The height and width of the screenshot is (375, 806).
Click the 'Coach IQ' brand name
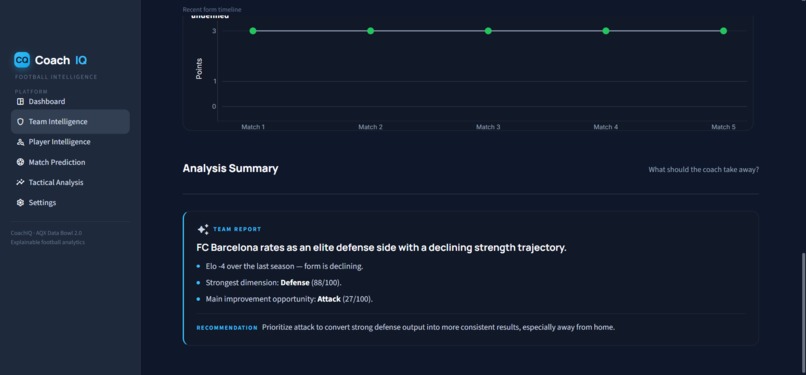pos(61,61)
